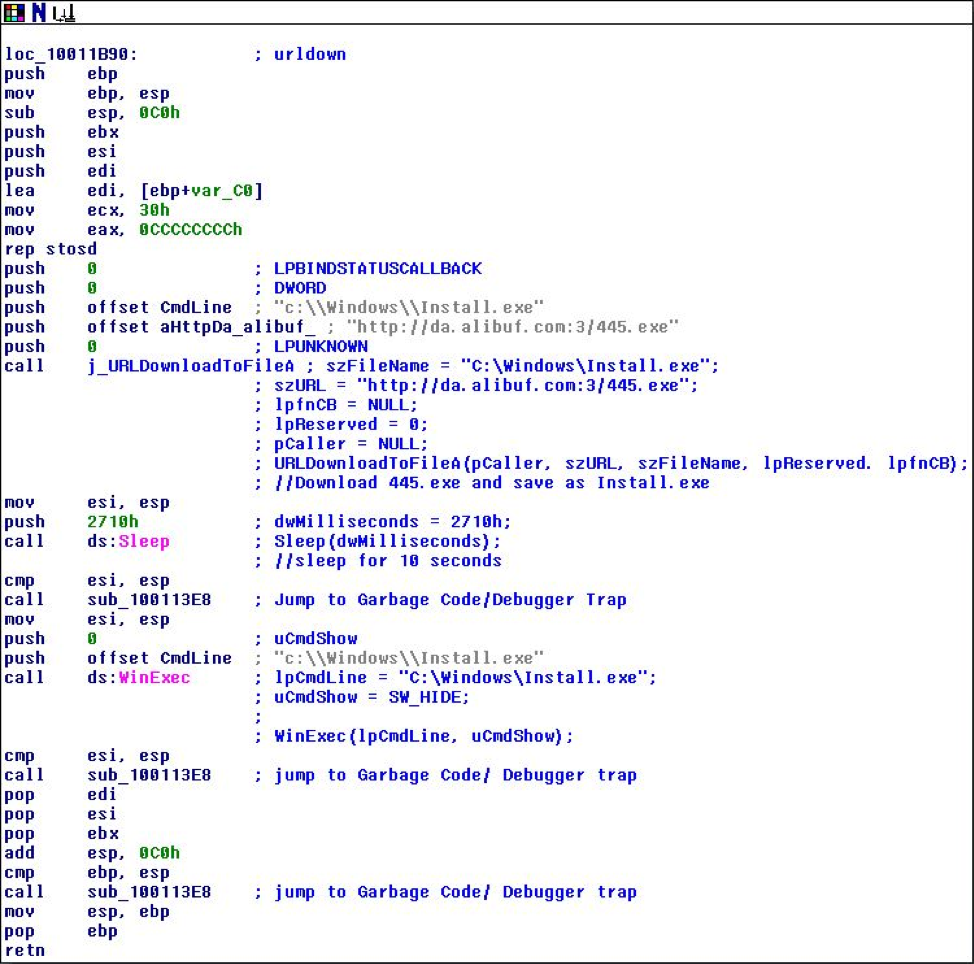Click the 30h value moved into ecx
Image resolution: width=974 pixels, height=964 pixels.
(x=154, y=211)
